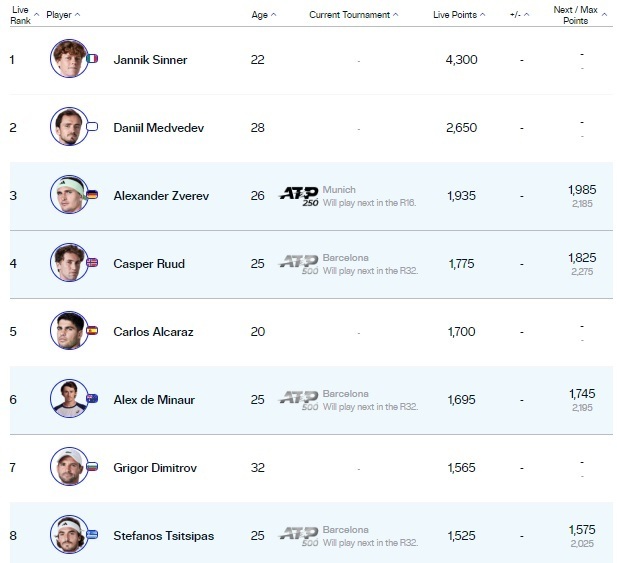Screen dimensions: 617x563
Task: Click the Spanish flag beside Carlos Alcaraz
Action: [x=92, y=331]
